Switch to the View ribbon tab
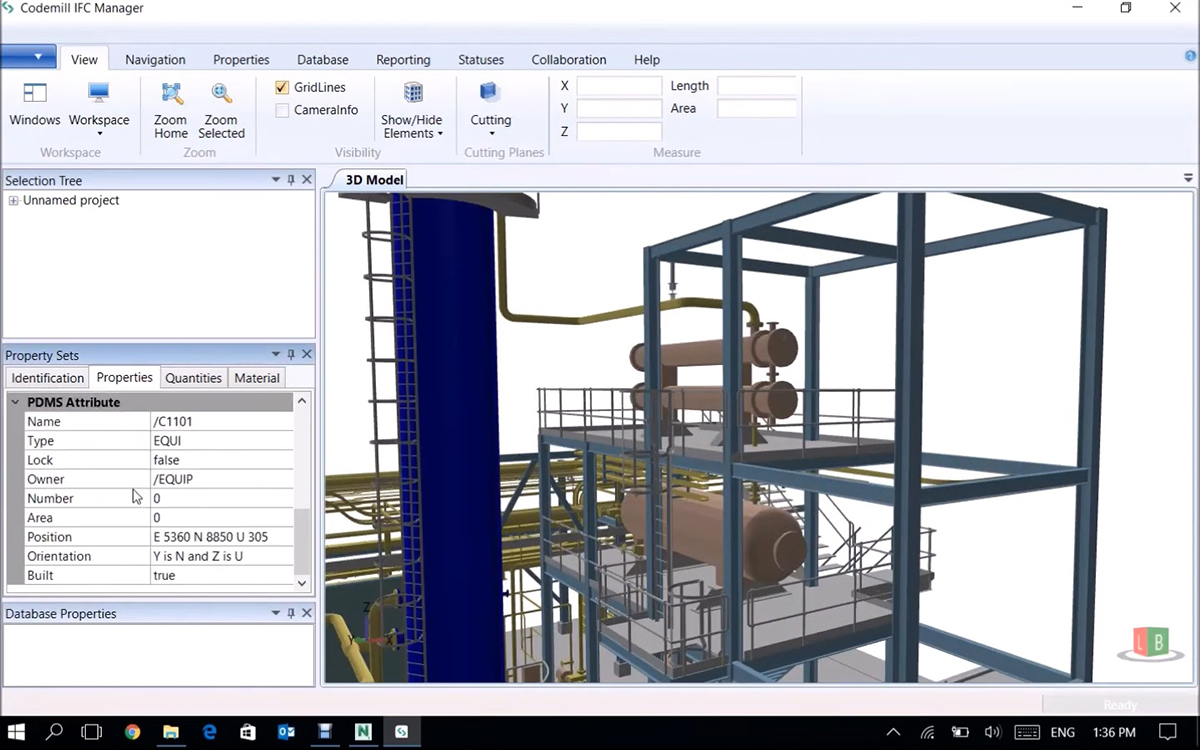The image size is (1200, 750). pyautogui.click(x=84, y=60)
